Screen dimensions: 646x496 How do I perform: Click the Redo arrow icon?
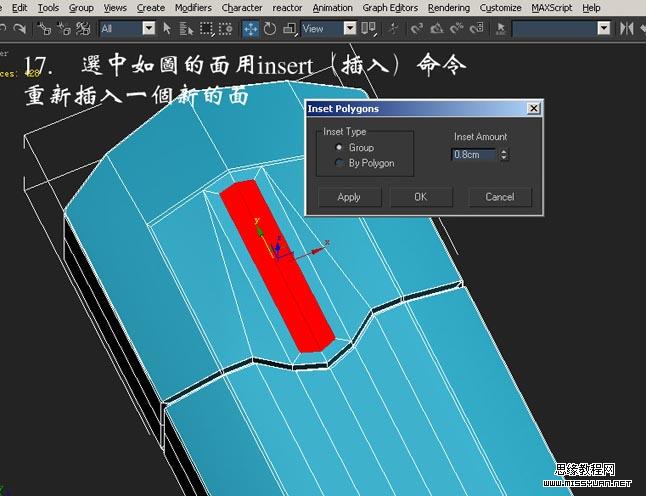19,28
